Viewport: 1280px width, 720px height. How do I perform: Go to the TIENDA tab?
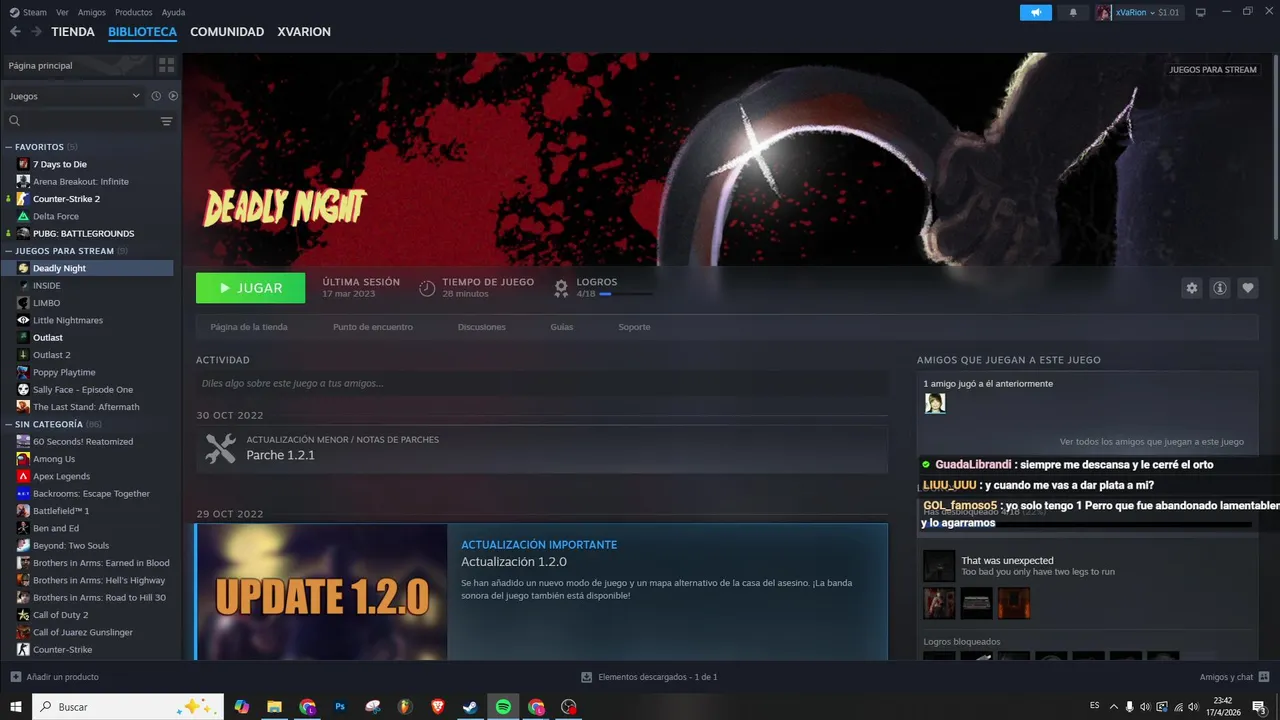[x=73, y=32]
